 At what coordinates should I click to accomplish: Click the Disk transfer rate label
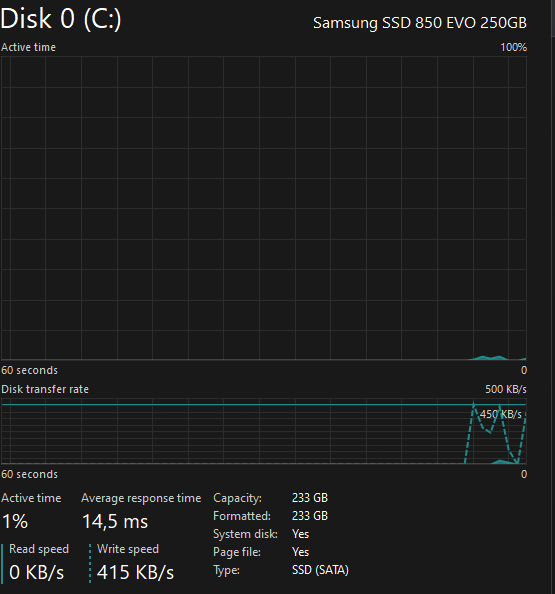[45, 389]
